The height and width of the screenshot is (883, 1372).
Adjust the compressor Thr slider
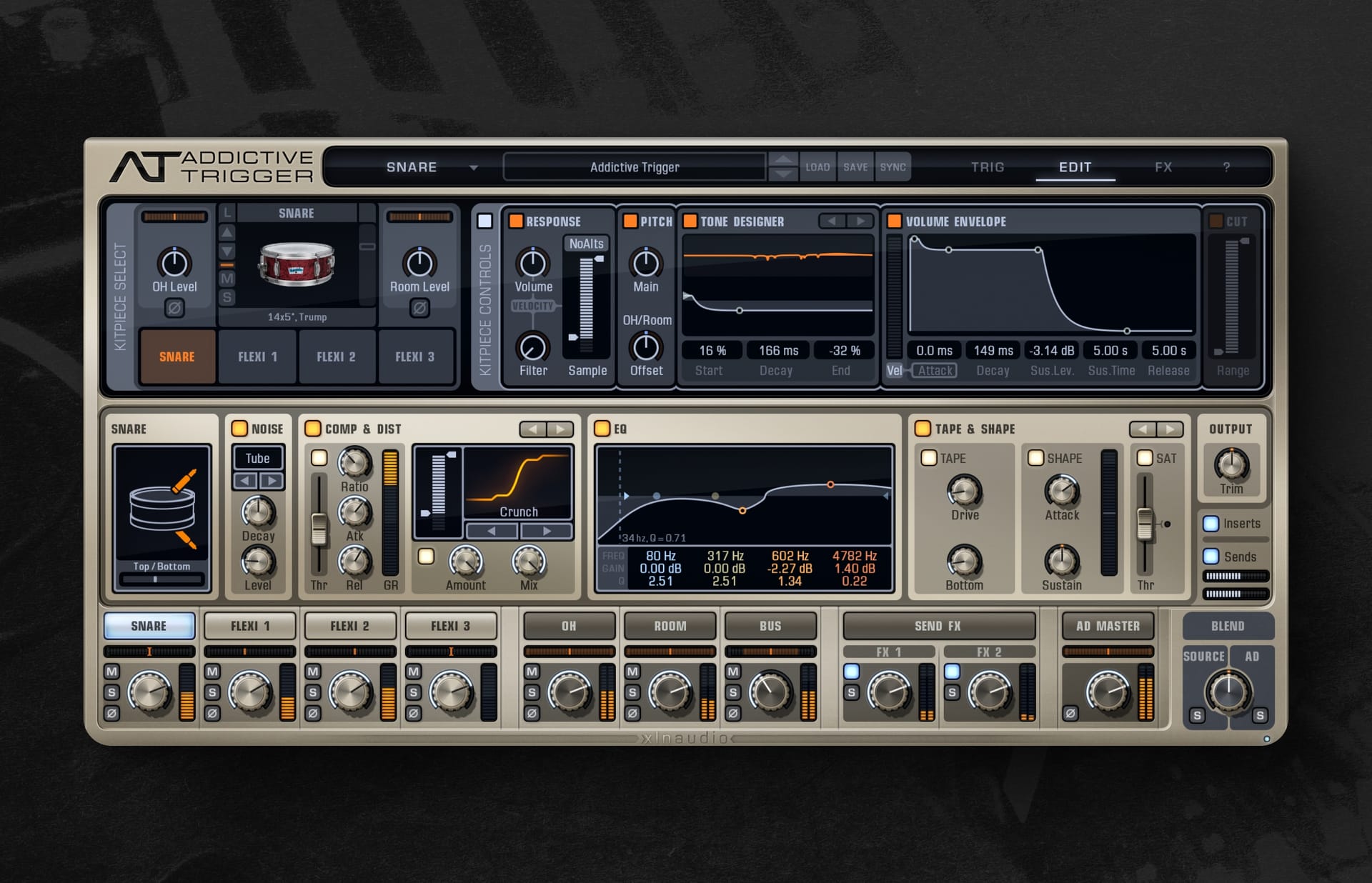point(319,529)
